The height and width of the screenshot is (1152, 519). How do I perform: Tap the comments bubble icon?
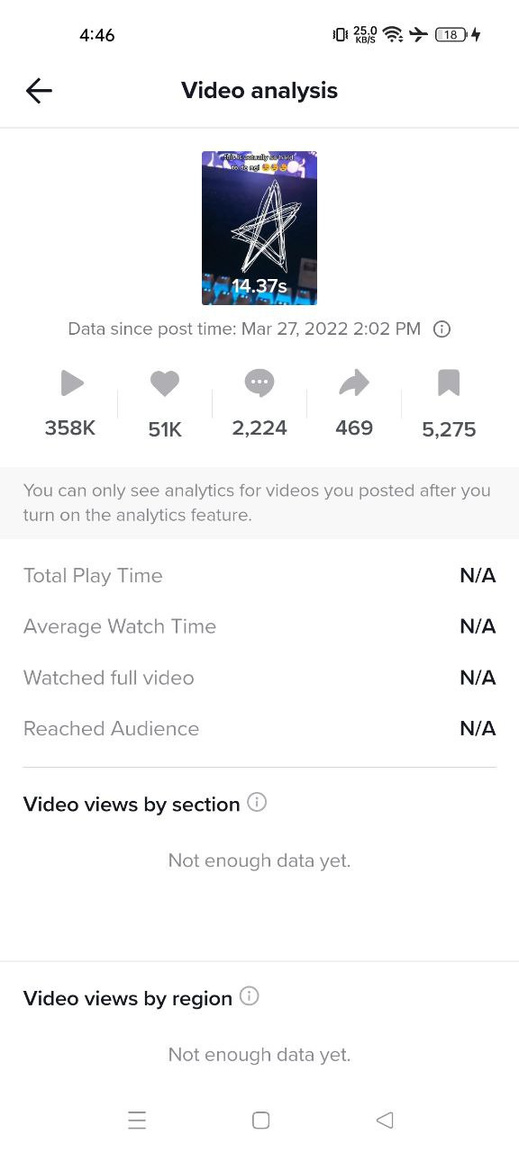260,383
